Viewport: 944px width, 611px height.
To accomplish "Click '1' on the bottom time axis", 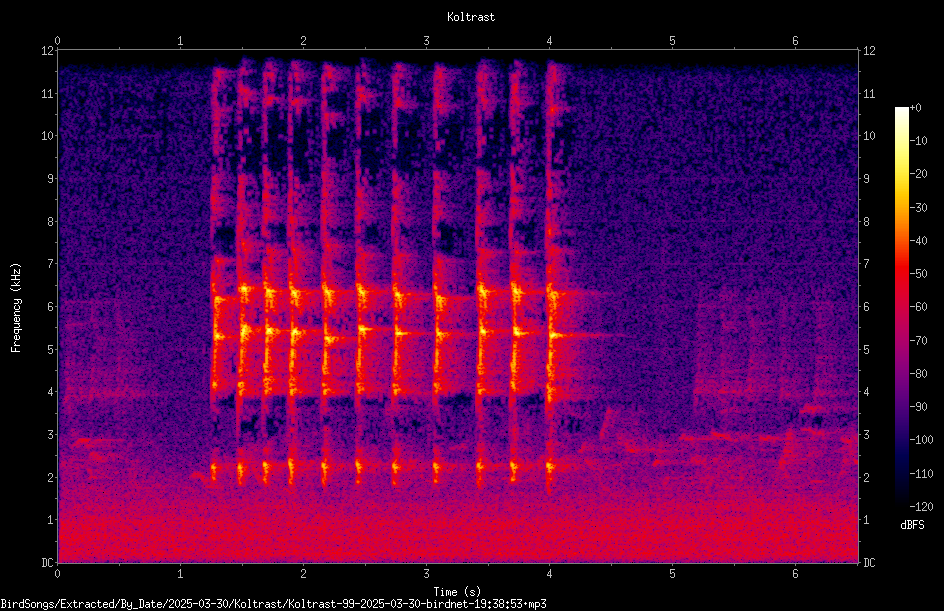I will click(180, 574).
